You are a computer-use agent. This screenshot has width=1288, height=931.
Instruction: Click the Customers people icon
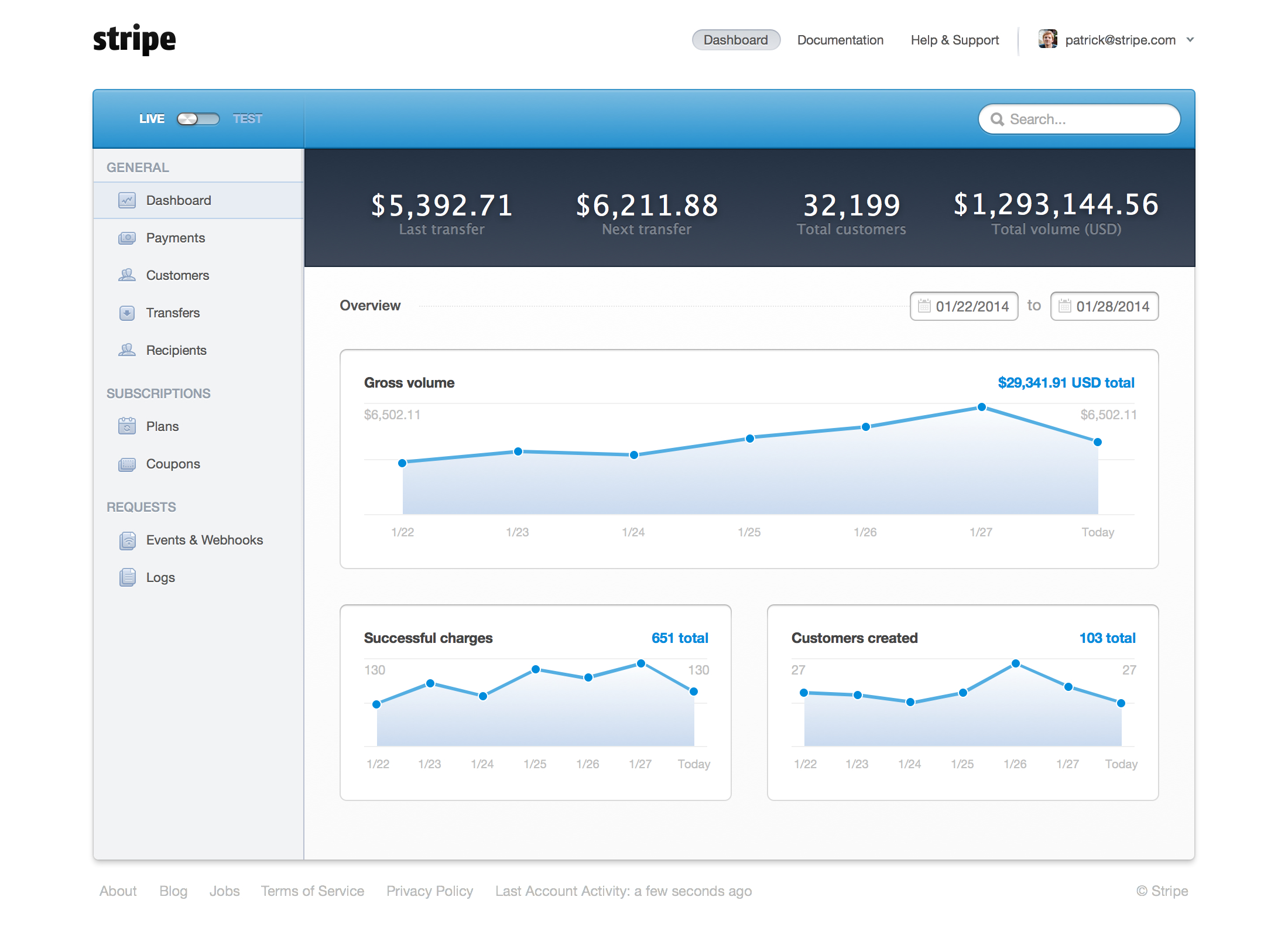tap(127, 275)
